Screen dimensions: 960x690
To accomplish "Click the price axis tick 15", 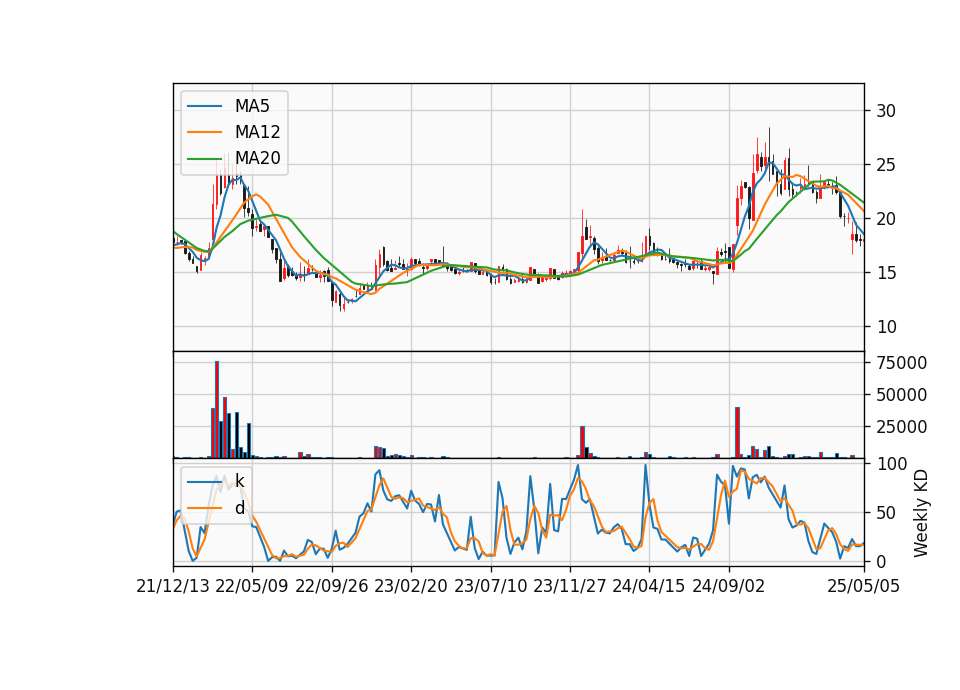I will (x=886, y=272).
